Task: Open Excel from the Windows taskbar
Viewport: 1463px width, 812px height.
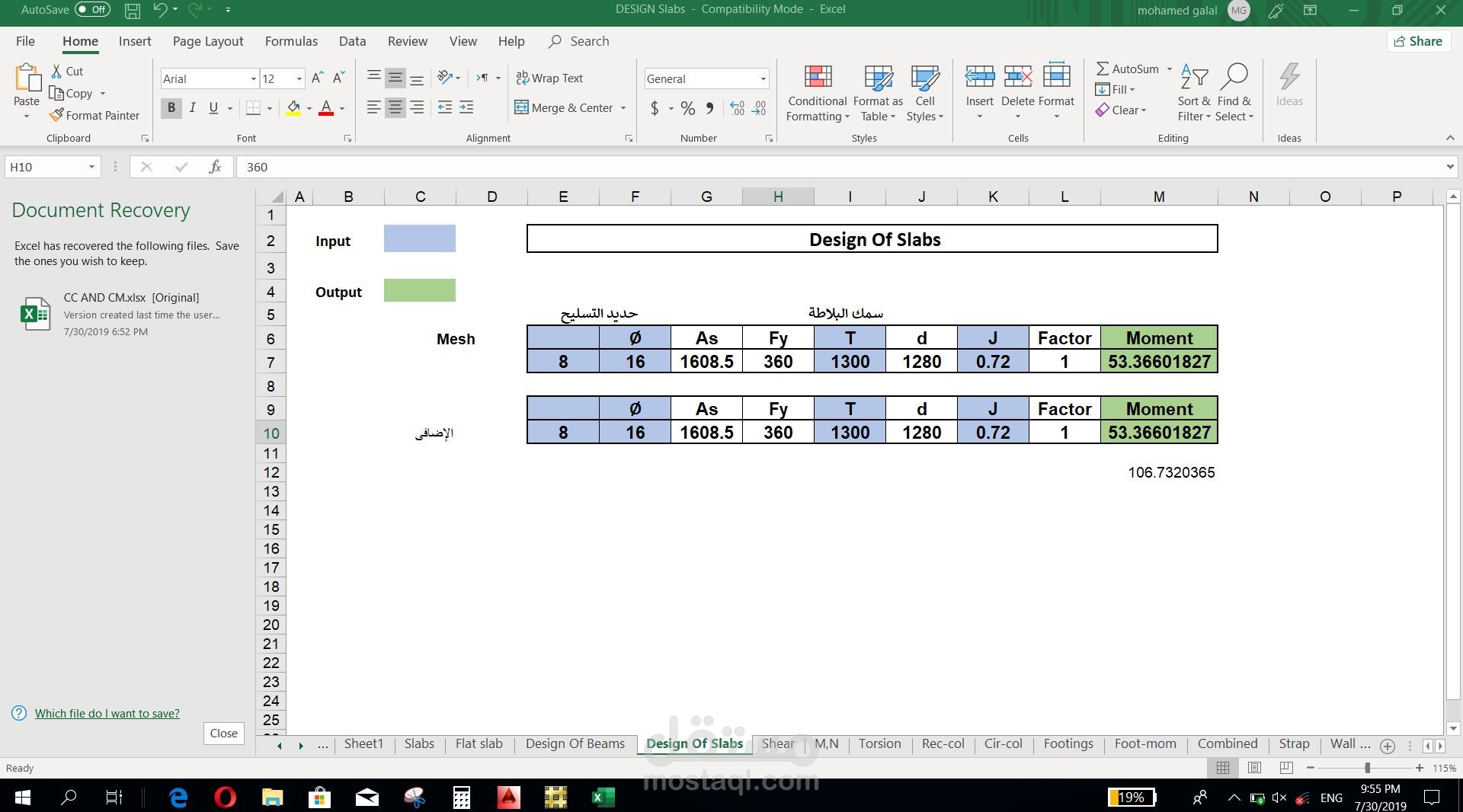Action: coord(603,798)
